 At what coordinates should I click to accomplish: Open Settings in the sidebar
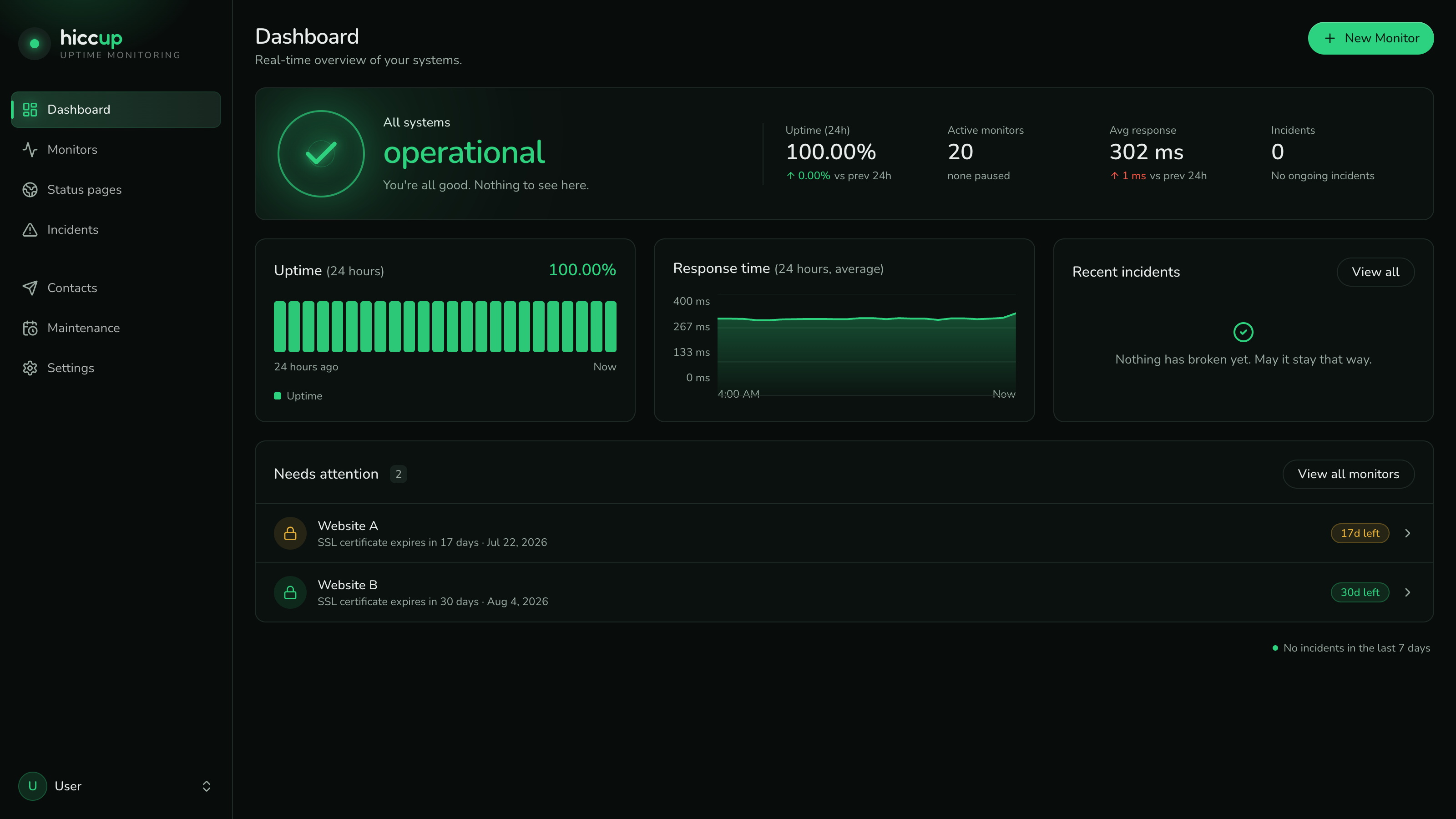point(116,369)
